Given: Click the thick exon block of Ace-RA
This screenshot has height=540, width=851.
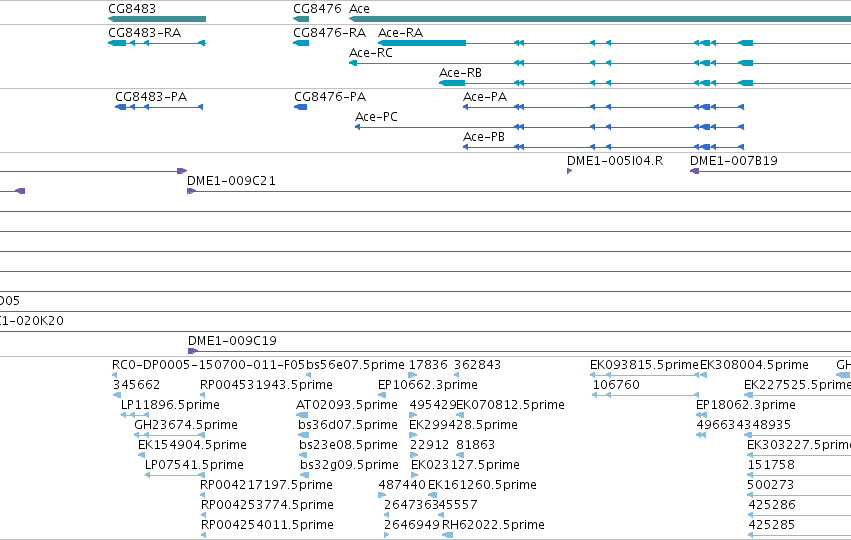Looking at the screenshot, I should (422, 43).
